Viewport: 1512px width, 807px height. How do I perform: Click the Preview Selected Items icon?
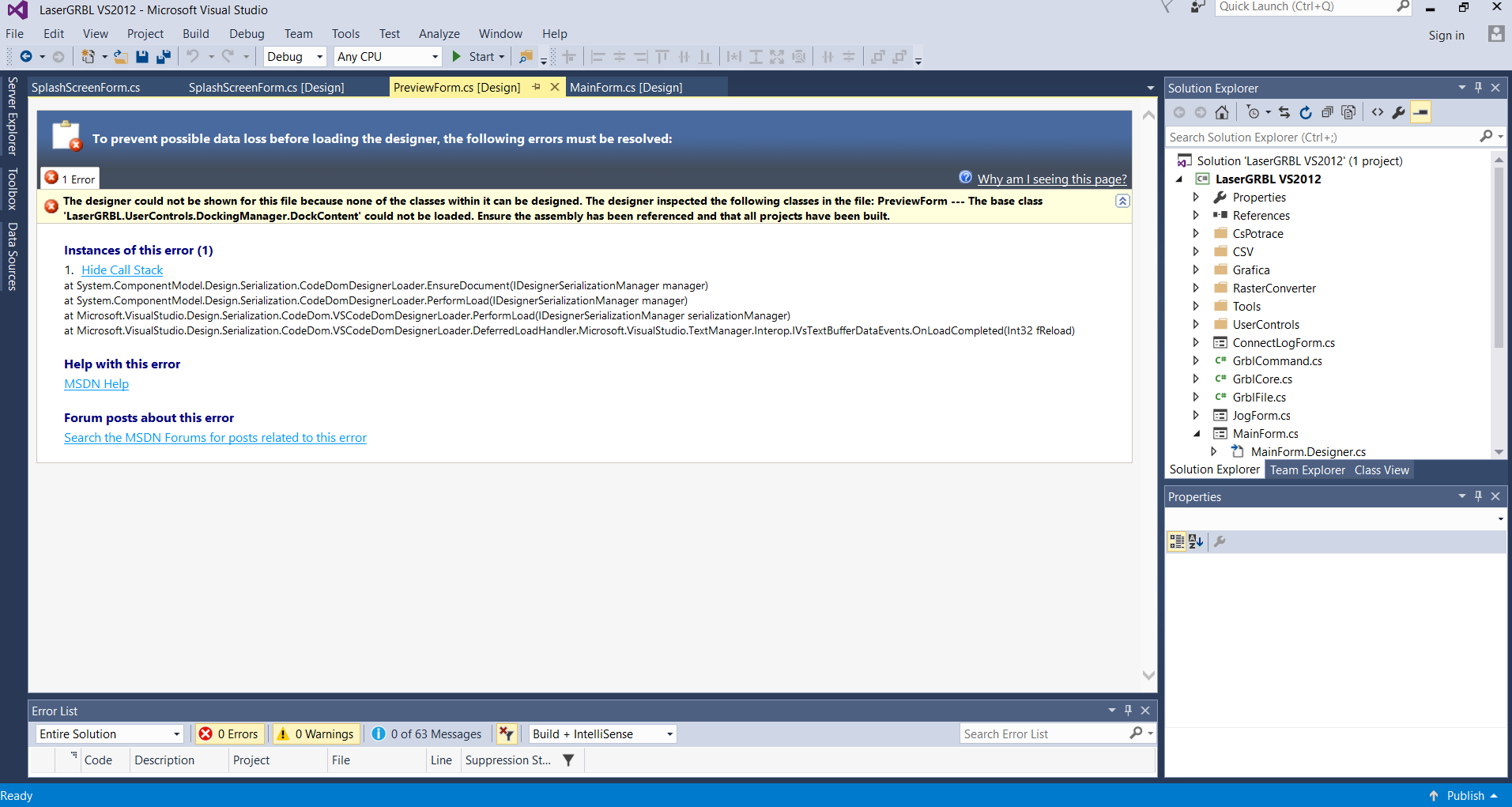pyautogui.click(x=1421, y=112)
